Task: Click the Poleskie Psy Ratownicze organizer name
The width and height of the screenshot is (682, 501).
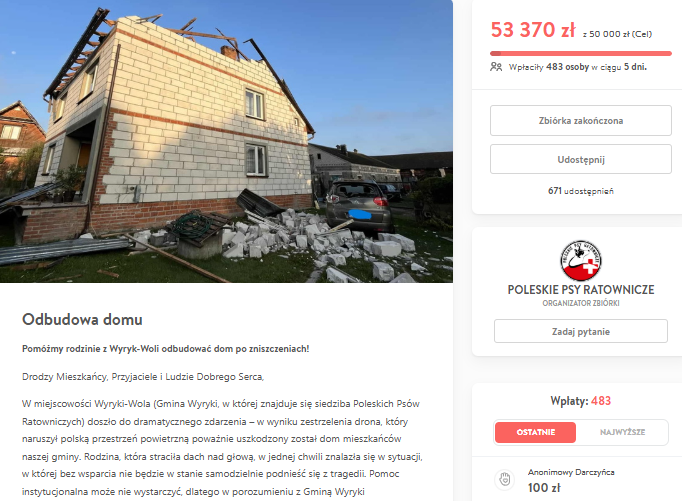Action: coord(581,290)
